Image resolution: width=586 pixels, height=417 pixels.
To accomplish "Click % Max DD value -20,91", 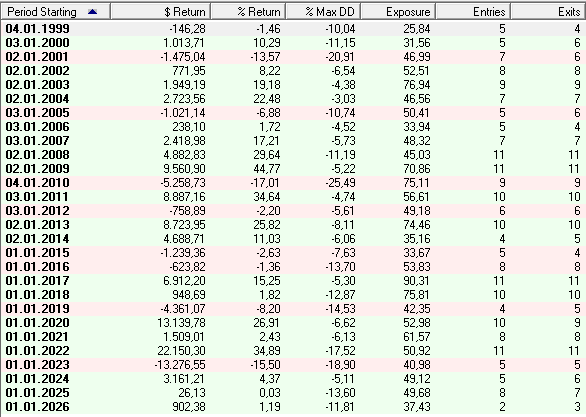I will [340, 57].
